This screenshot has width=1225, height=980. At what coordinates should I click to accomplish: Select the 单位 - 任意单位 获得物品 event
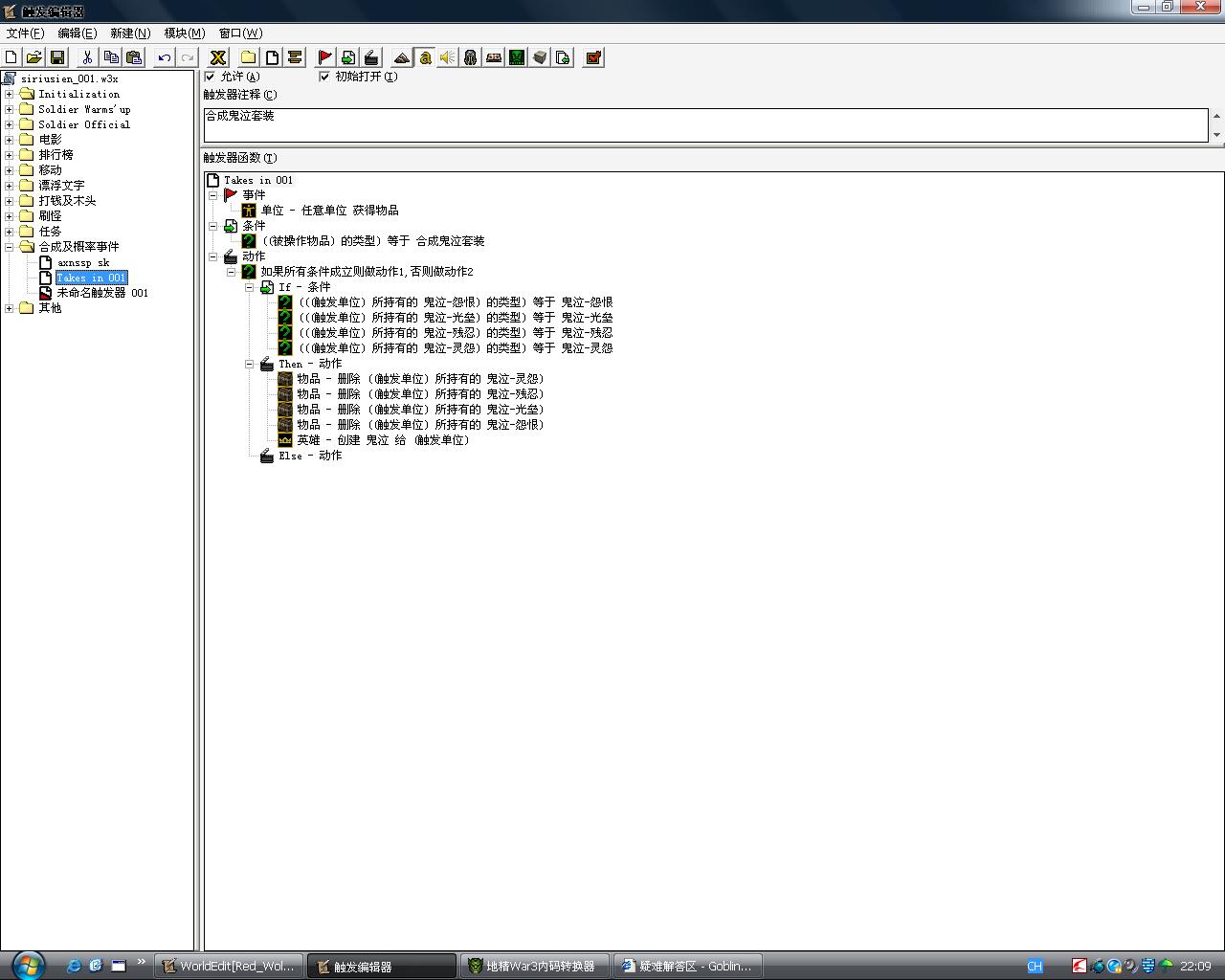click(x=329, y=211)
